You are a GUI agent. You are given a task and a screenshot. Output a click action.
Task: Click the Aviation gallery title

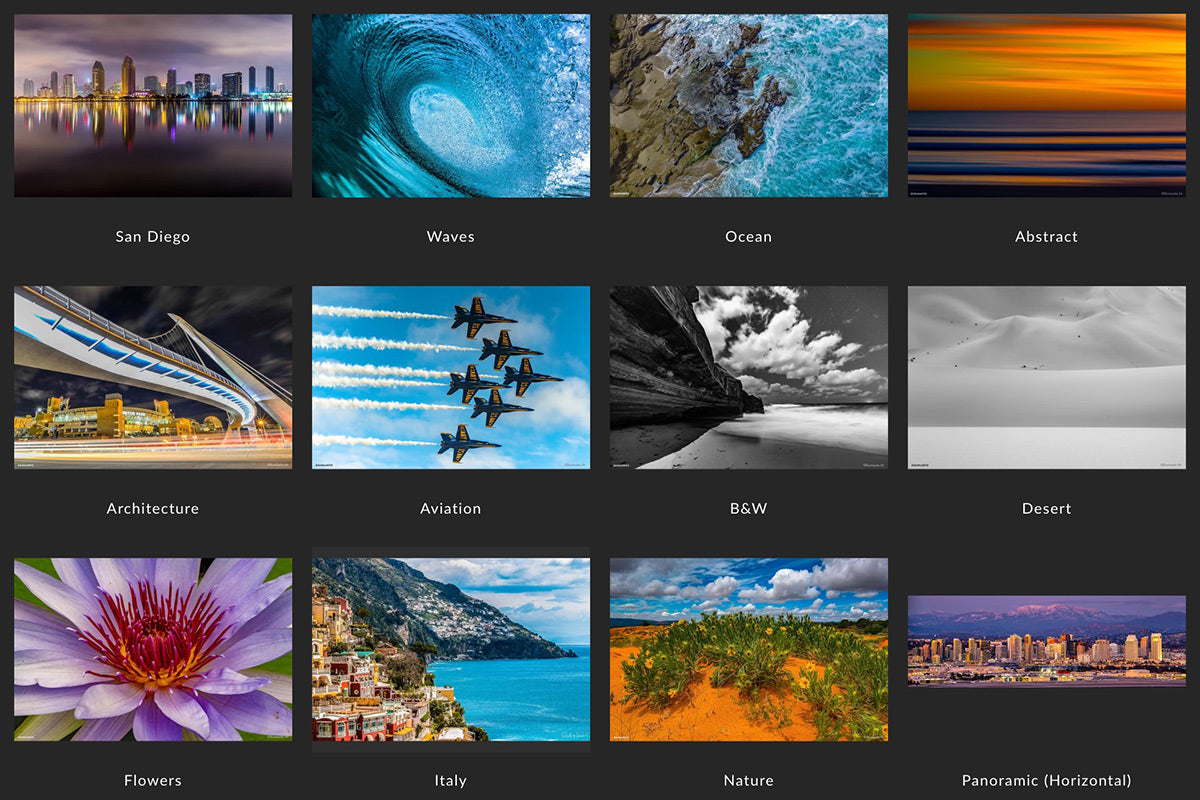click(451, 509)
